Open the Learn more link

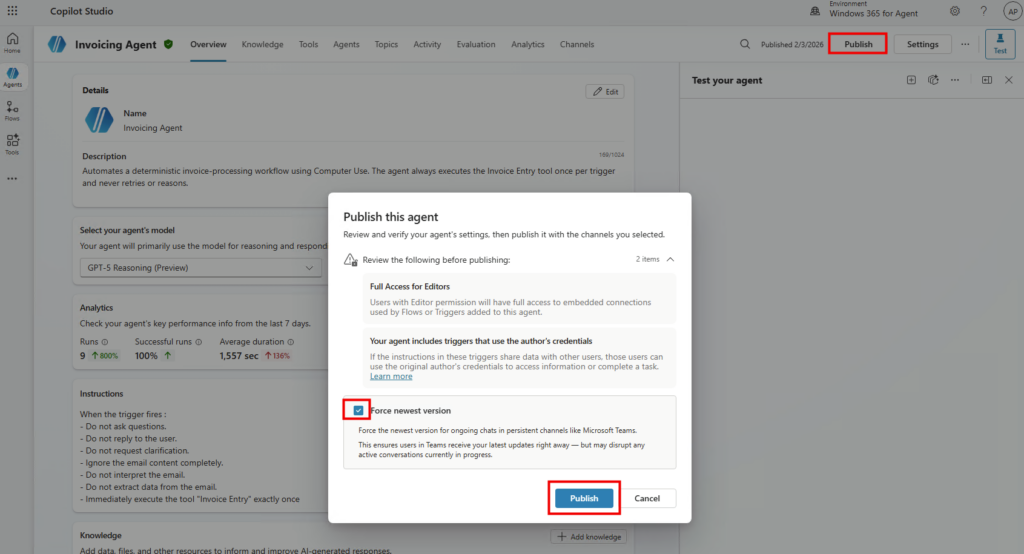pyautogui.click(x=391, y=376)
